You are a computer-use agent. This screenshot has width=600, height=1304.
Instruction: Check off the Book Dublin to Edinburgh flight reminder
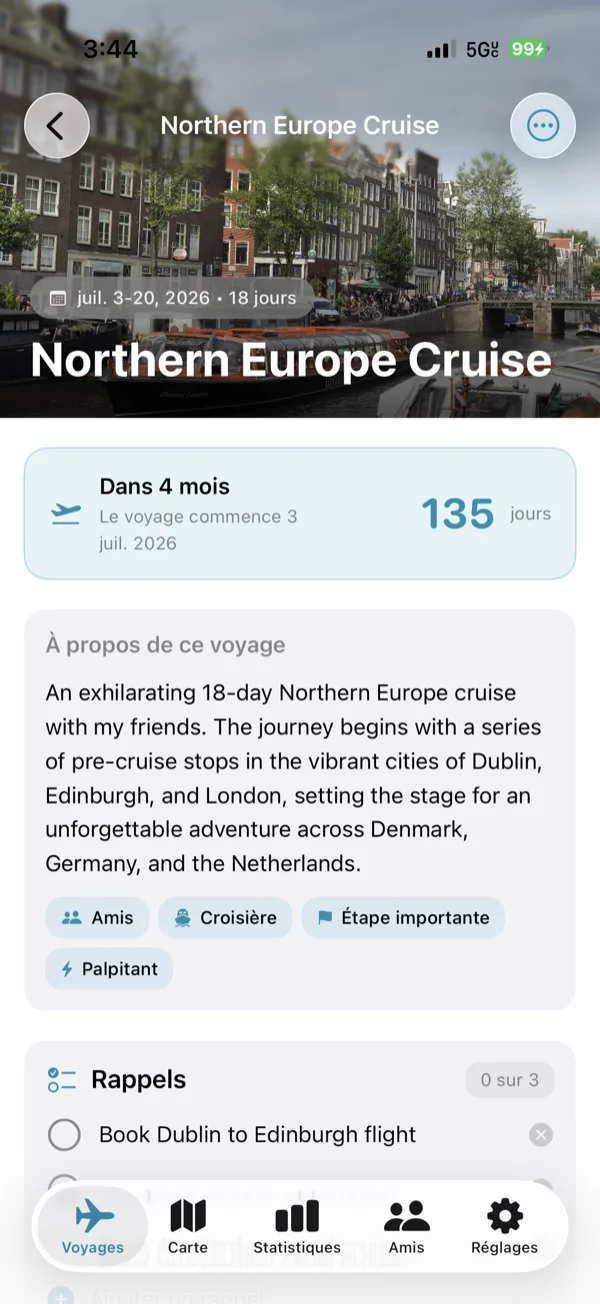pyautogui.click(x=64, y=1134)
